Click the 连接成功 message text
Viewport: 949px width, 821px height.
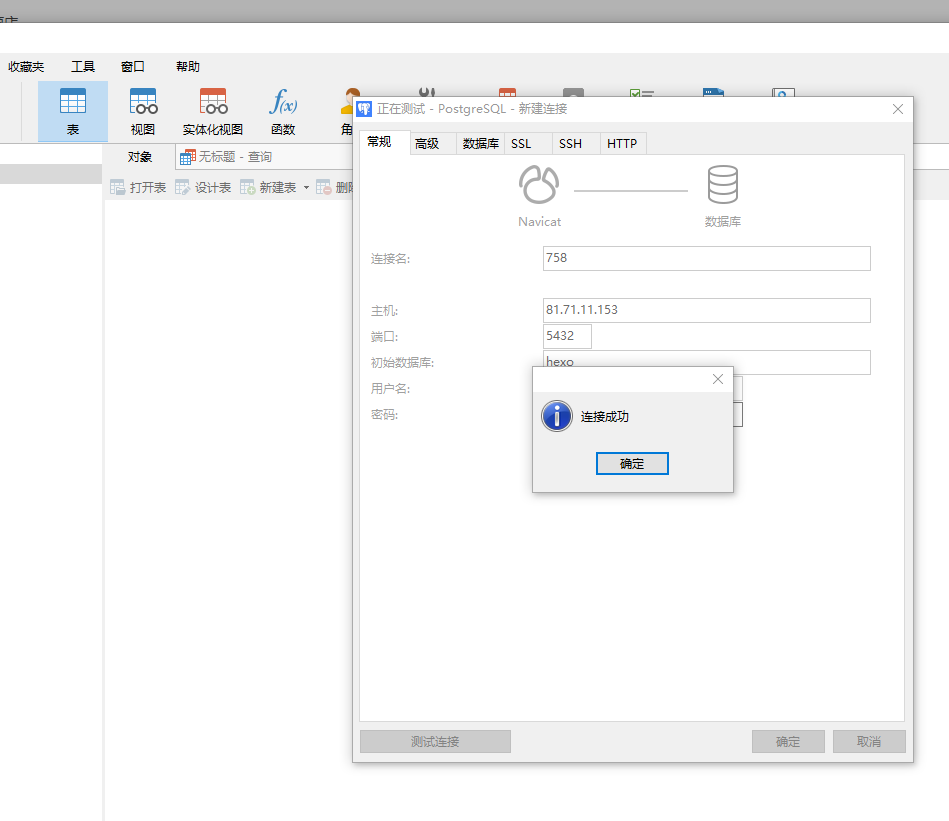click(x=605, y=416)
